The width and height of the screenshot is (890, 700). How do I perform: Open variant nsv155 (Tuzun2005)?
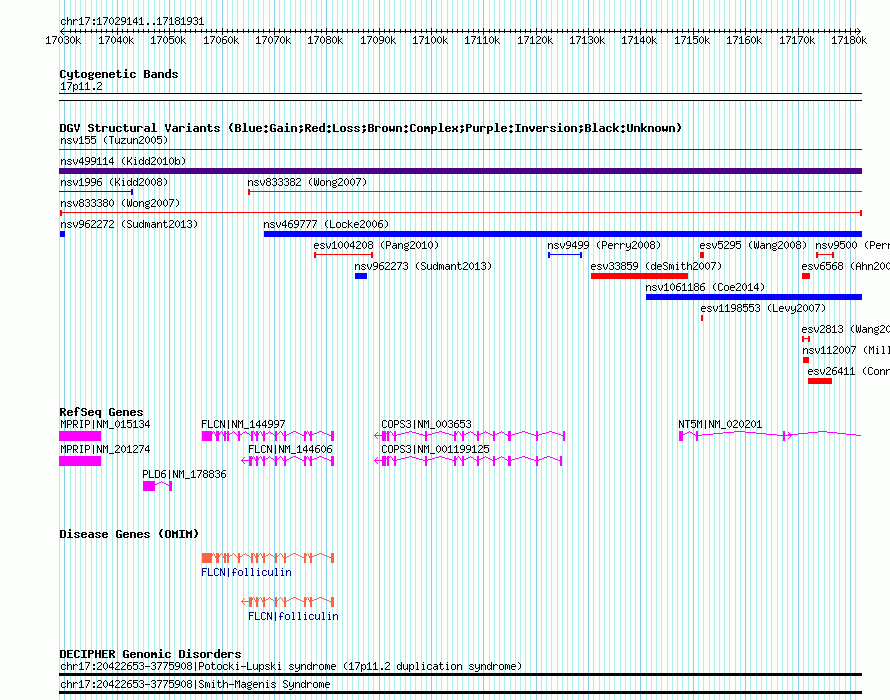pyautogui.click(x=114, y=140)
